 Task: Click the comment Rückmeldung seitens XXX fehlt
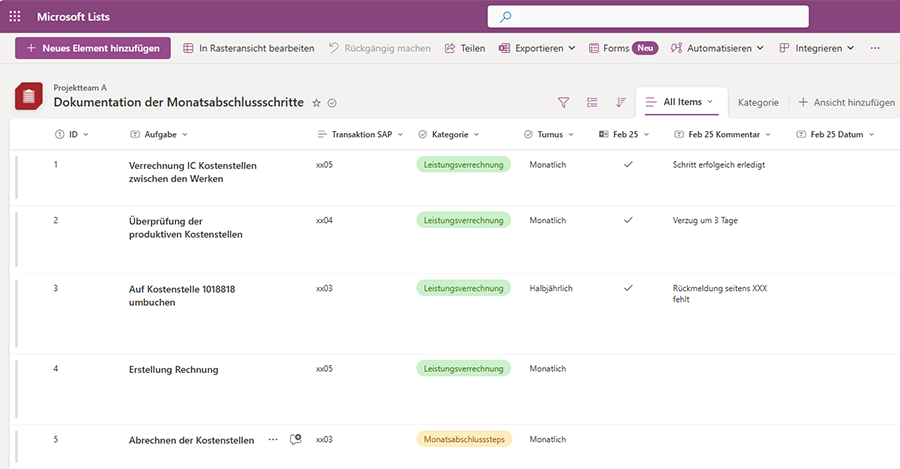pyautogui.click(x=720, y=293)
